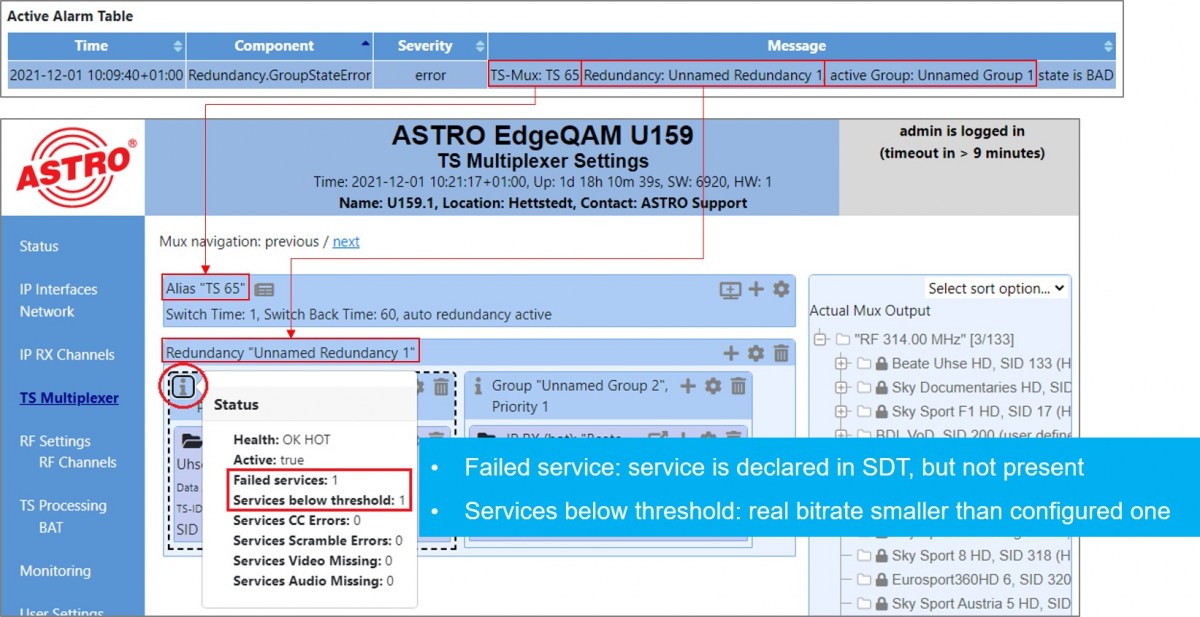The width and height of the screenshot is (1200, 617).
Task: Open RF Settings in sidebar
Action: pos(55,441)
